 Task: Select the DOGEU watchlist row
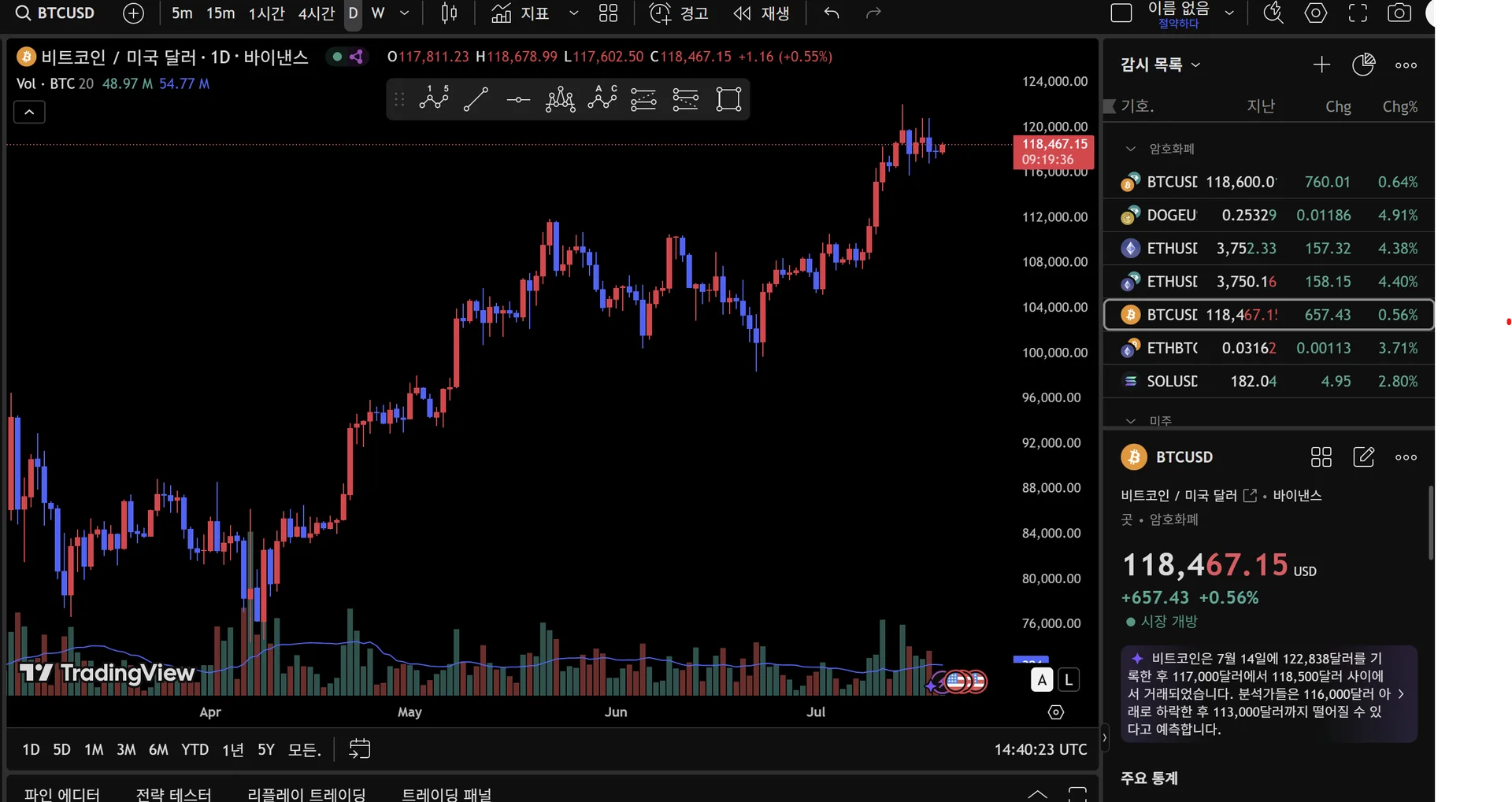click(1269, 215)
